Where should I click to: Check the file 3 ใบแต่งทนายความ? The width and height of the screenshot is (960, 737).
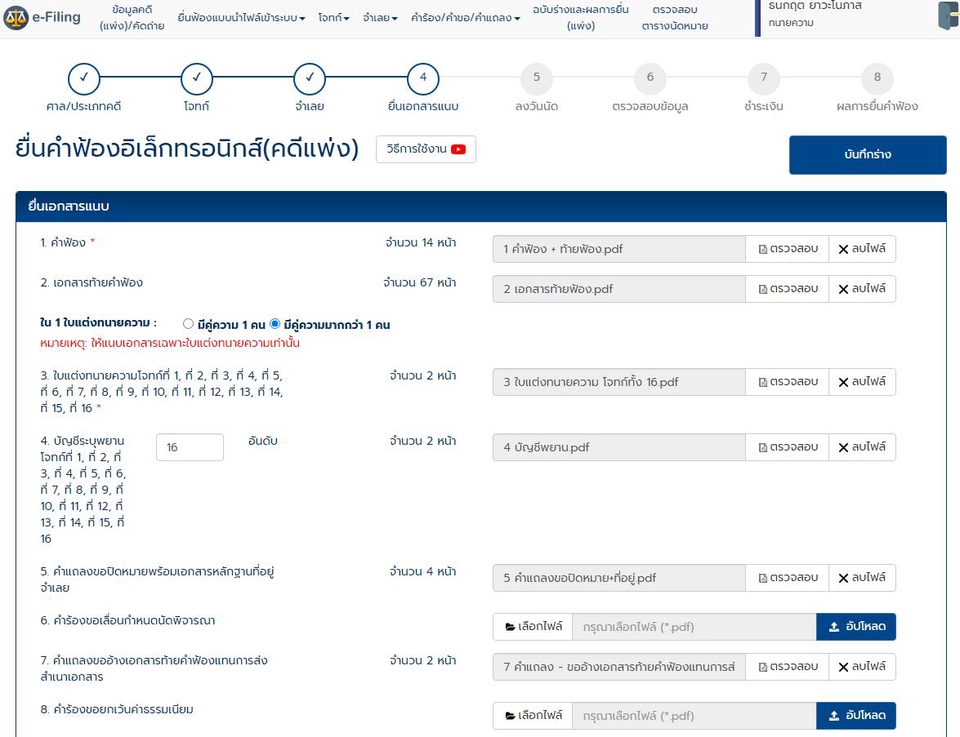click(787, 382)
